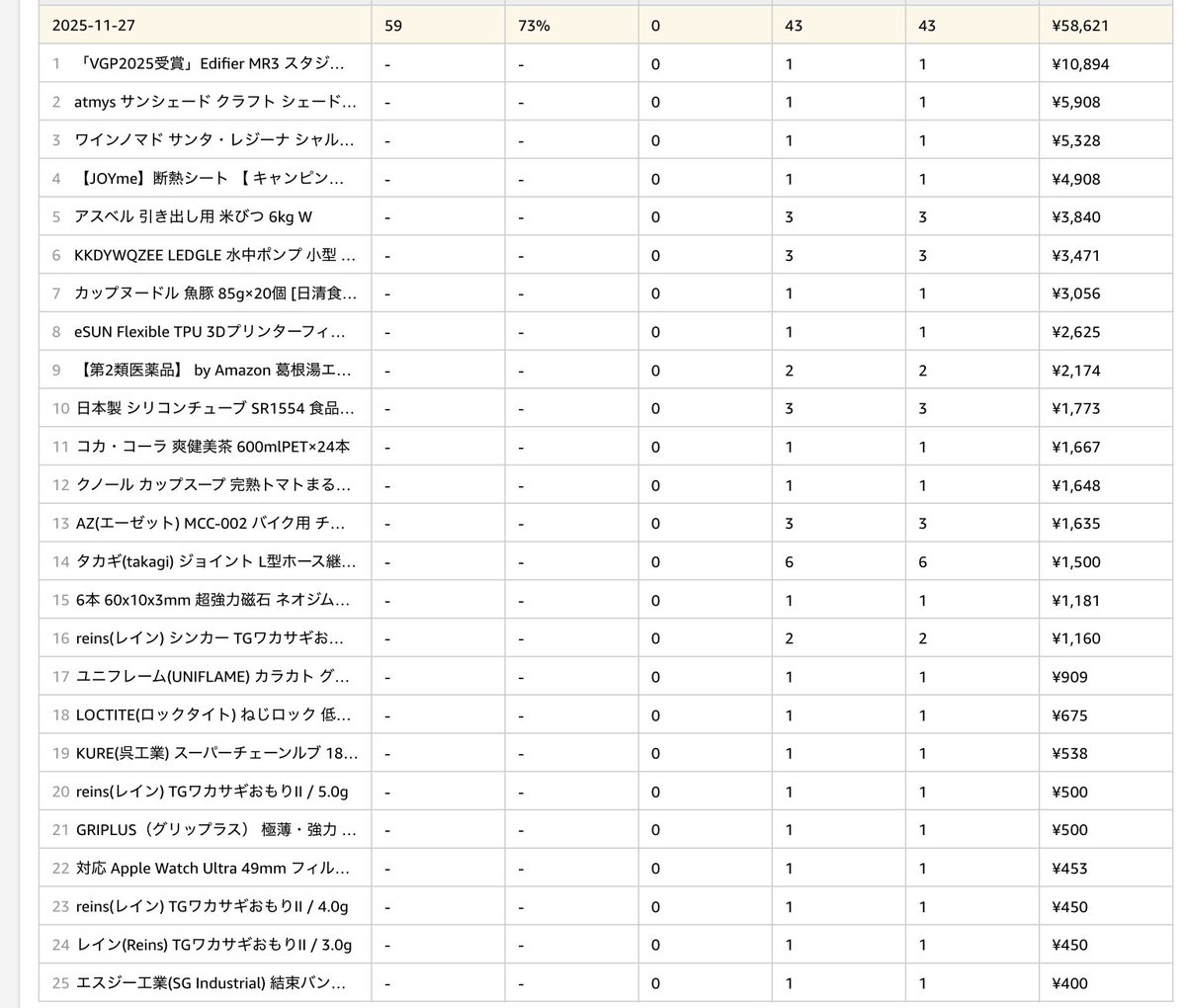
Task: Click the ¥10,894 revenue amount
Action: (x=1081, y=64)
